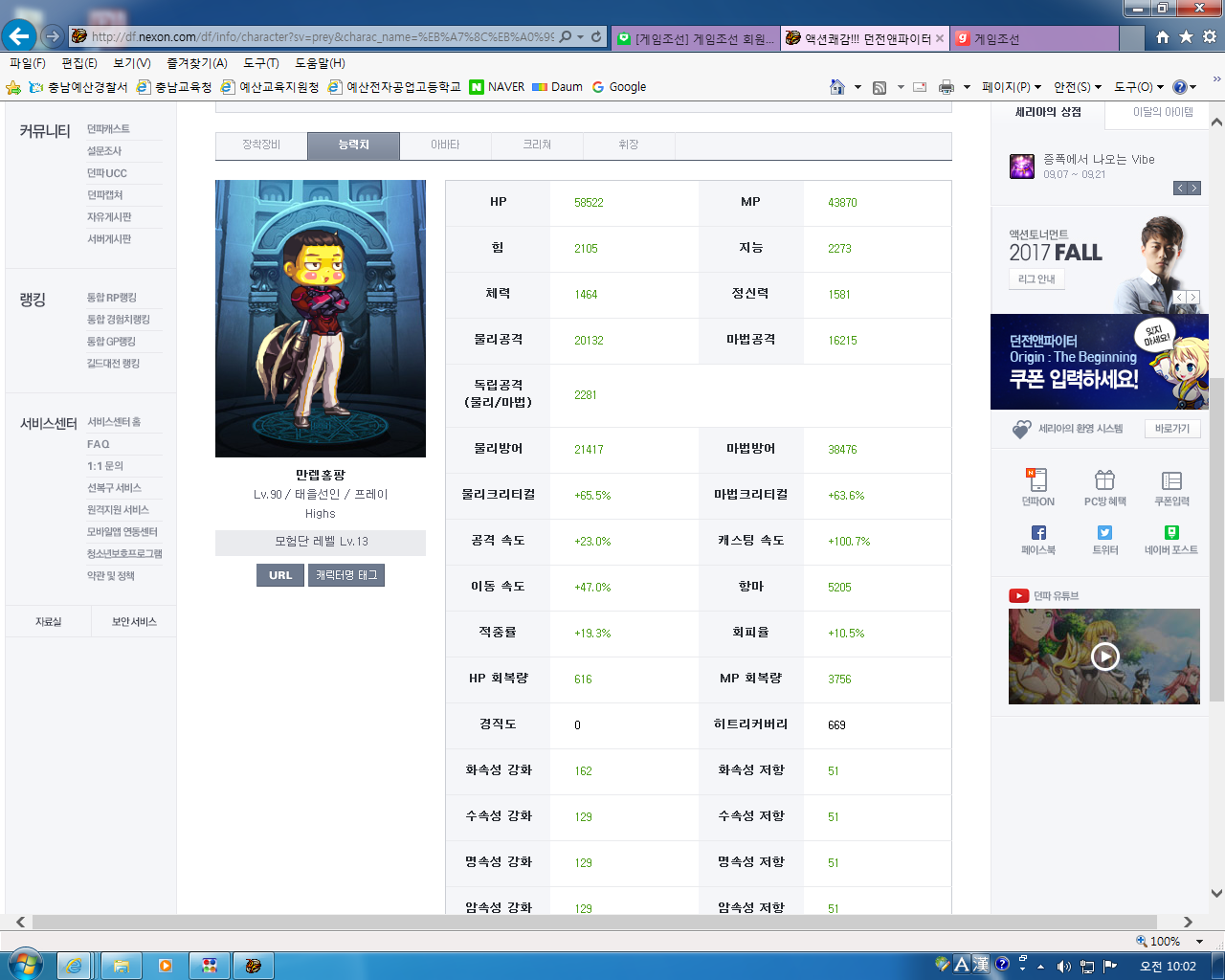Expand the feeds dropdown arrow
Screen dimensions: 1225x980
click(901, 87)
